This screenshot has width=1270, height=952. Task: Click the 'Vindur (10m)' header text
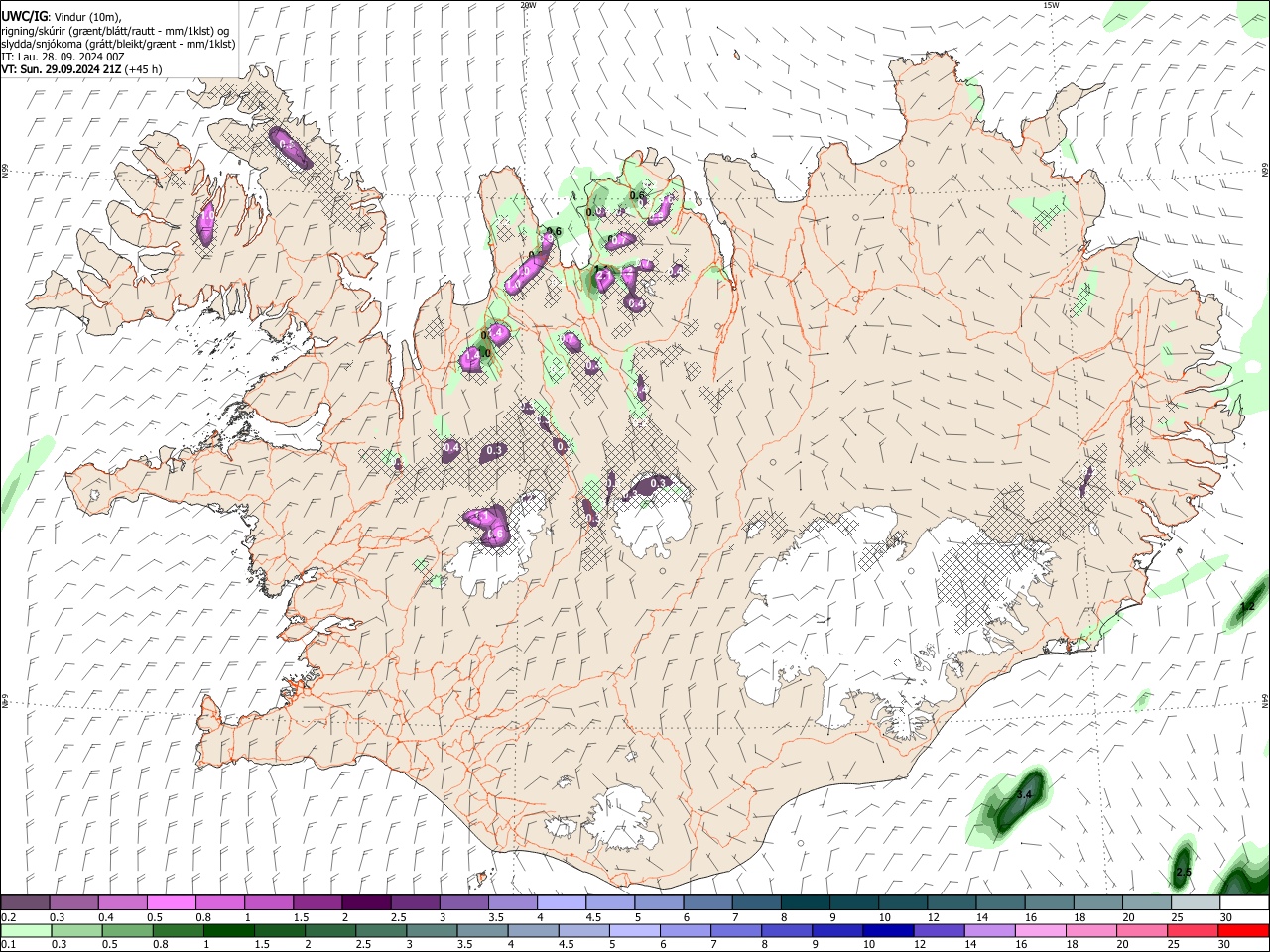tap(87, 17)
